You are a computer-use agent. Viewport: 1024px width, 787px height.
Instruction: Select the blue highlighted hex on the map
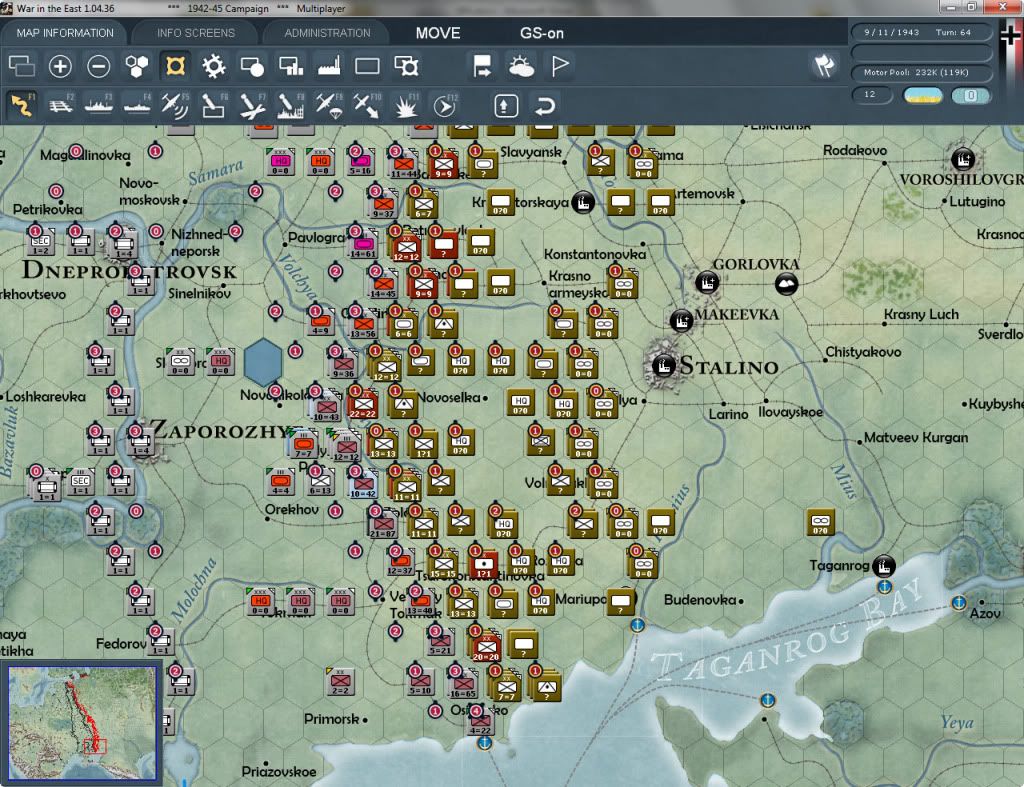pyautogui.click(x=263, y=361)
